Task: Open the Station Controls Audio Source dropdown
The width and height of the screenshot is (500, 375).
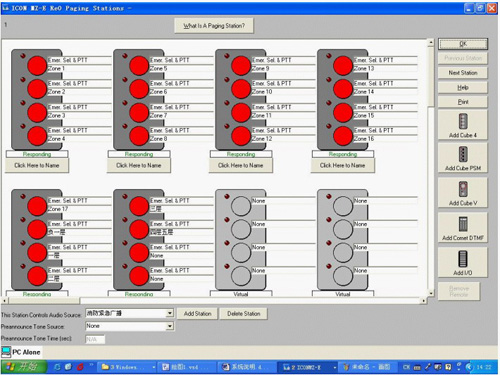Action: [170, 313]
